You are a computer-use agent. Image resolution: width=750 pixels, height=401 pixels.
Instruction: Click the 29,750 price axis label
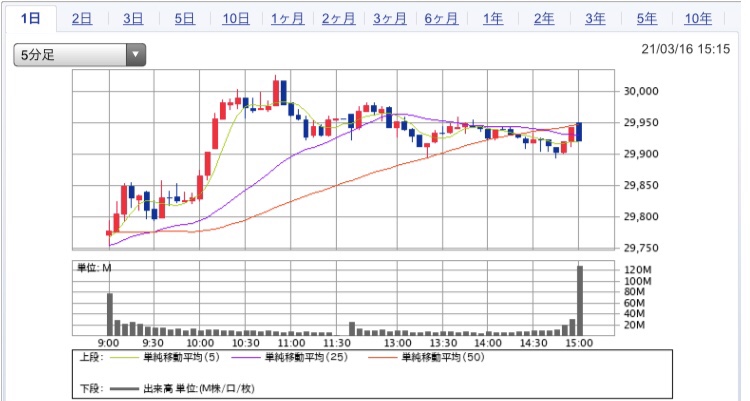pos(641,248)
